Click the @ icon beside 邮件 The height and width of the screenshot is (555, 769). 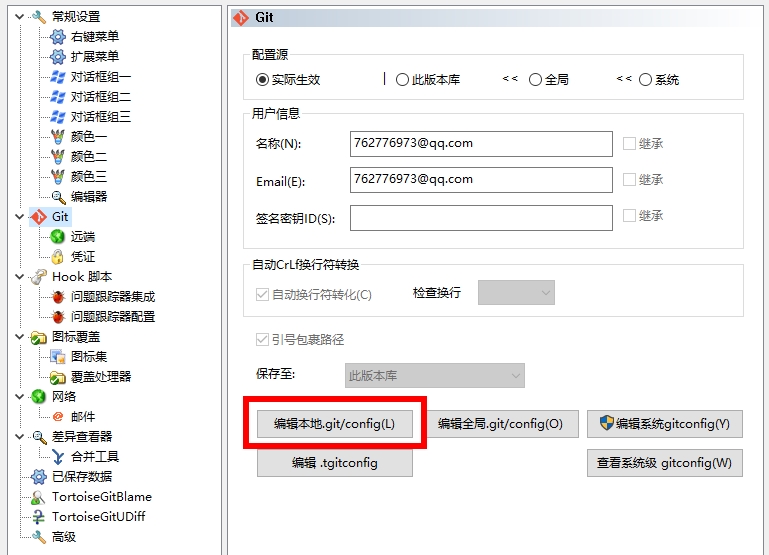pyautogui.click(x=58, y=417)
